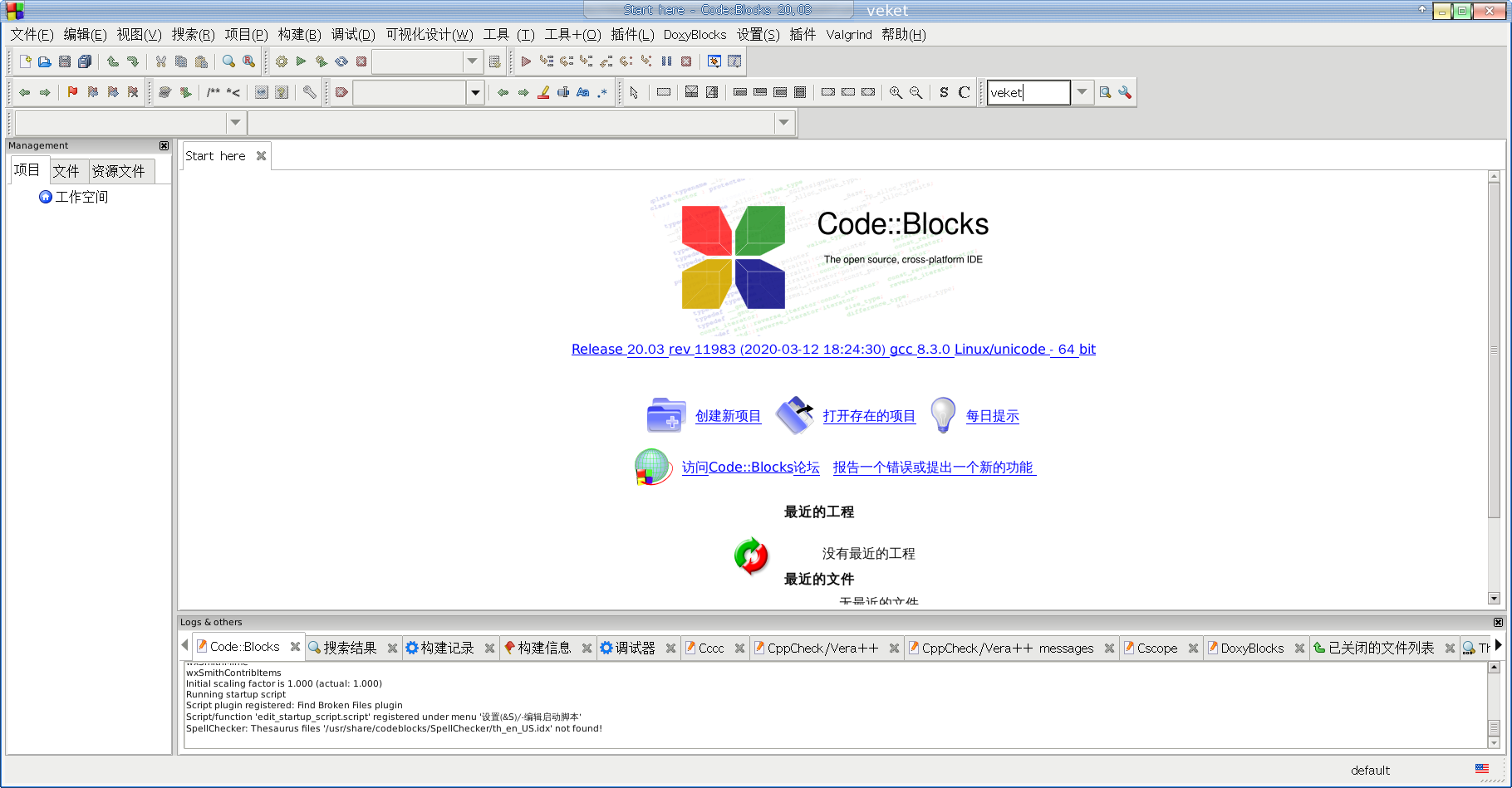Click the Toggle bookmark red flag icon
Image resolution: width=1512 pixels, height=788 pixels.
coord(73,92)
